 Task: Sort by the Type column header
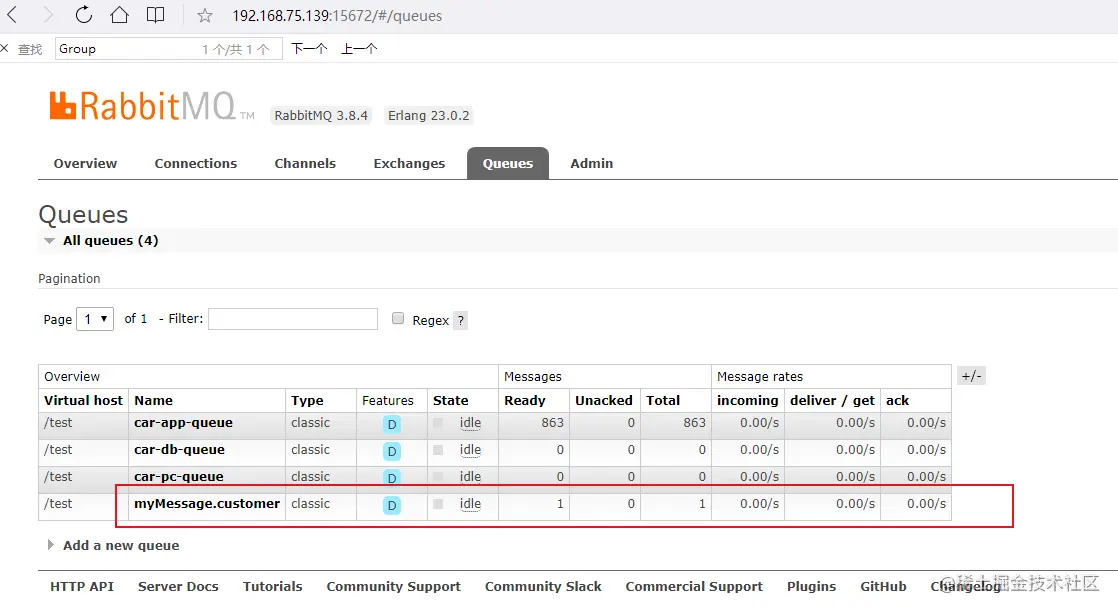[307, 400]
